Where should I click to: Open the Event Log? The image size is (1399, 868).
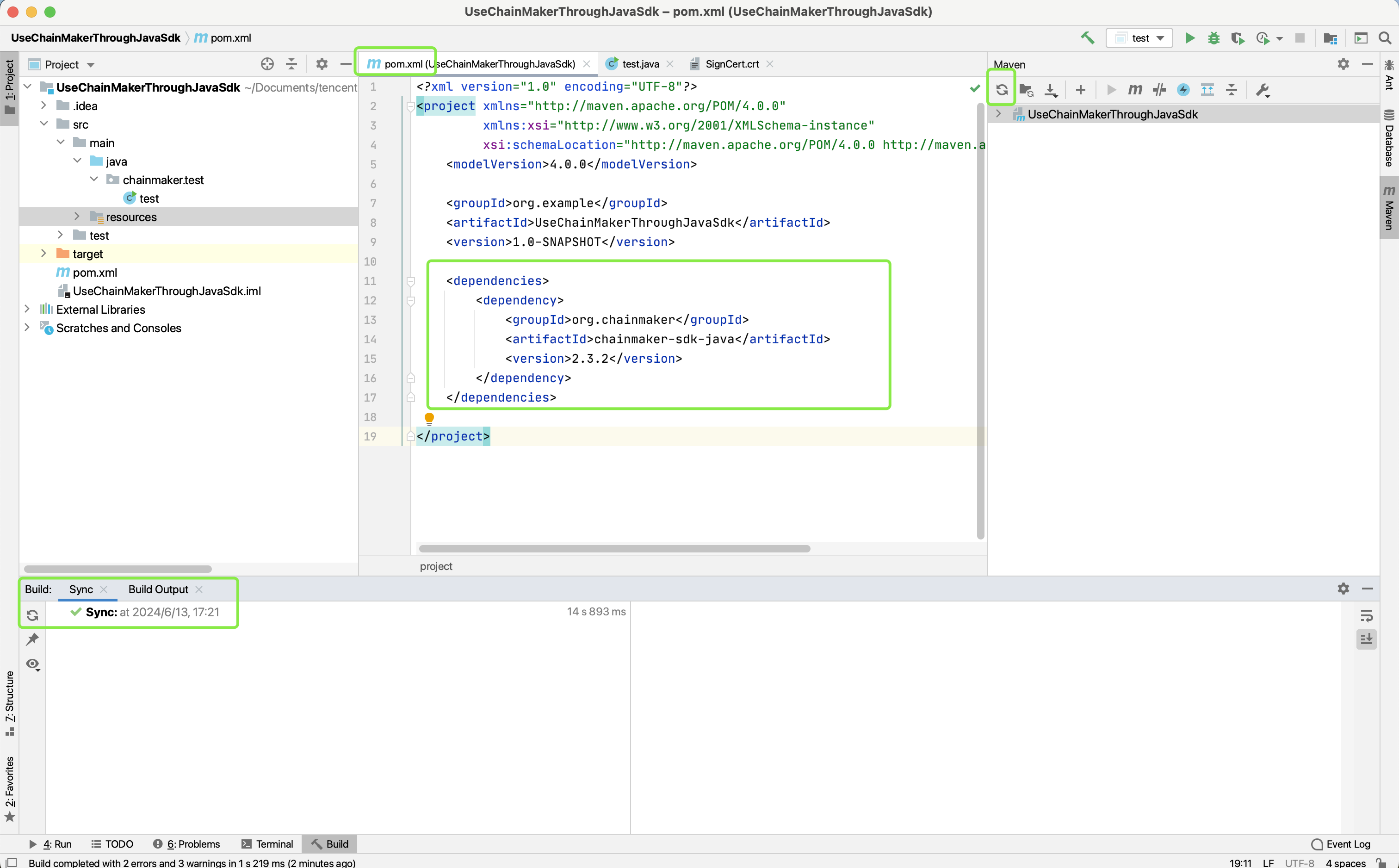(x=1341, y=844)
